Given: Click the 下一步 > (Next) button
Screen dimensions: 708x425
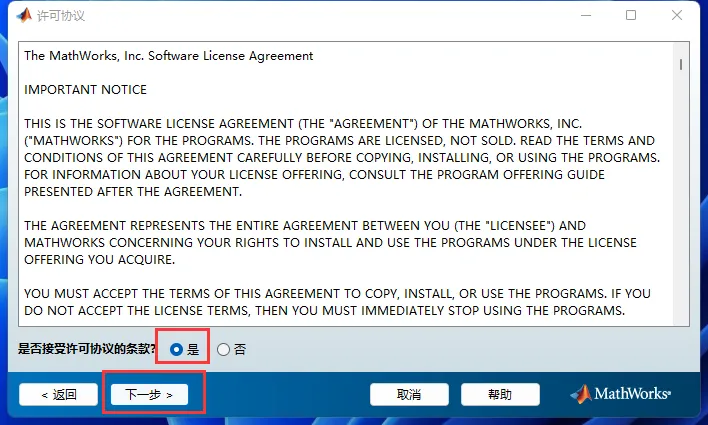Looking at the screenshot, I should tap(149, 395).
